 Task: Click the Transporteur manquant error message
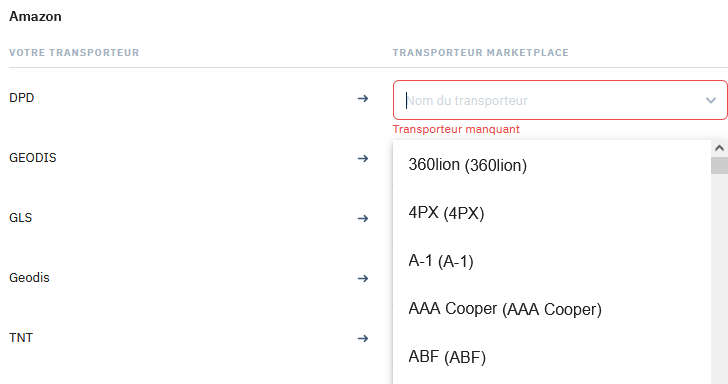pyautogui.click(x=456, y=129)
